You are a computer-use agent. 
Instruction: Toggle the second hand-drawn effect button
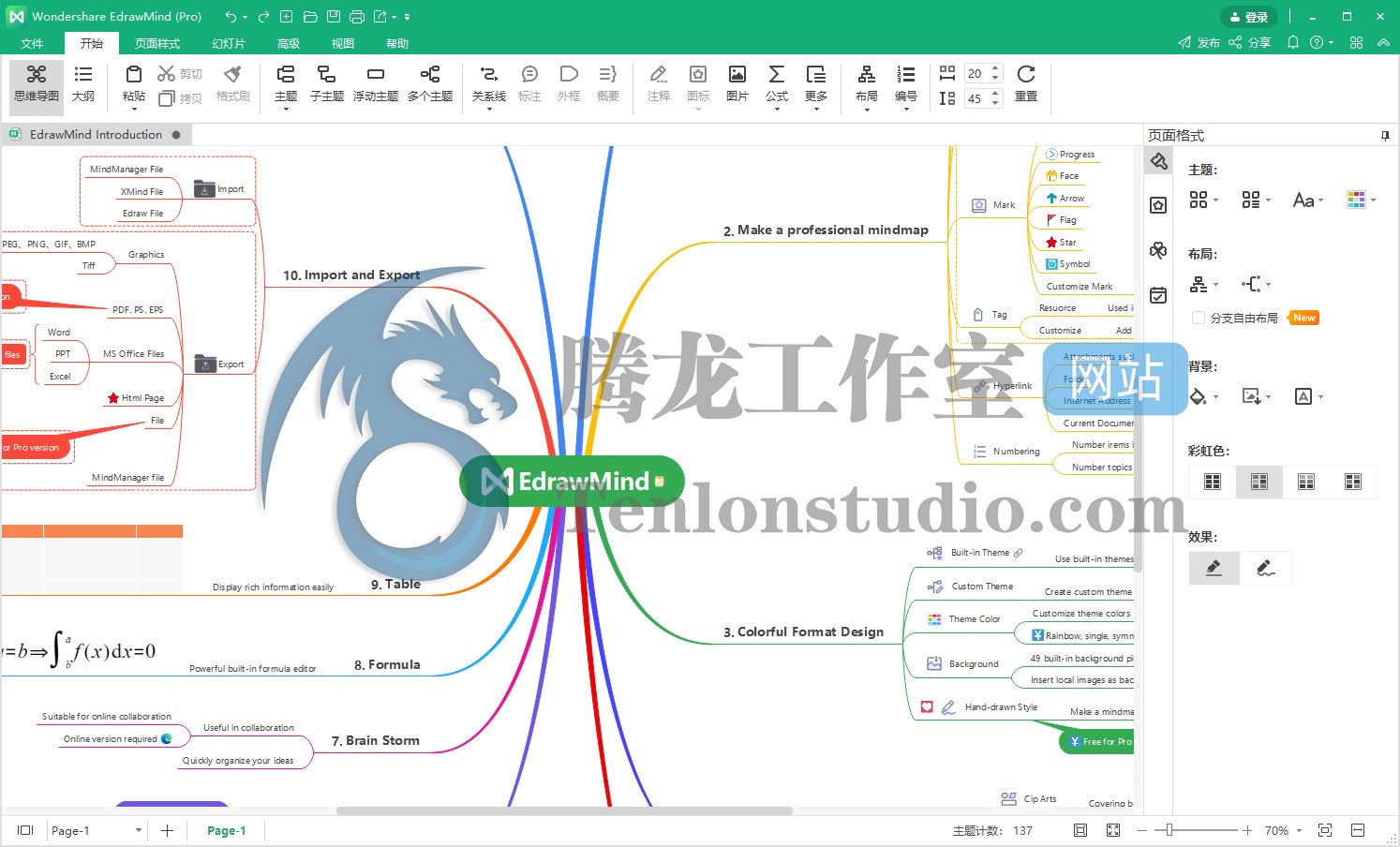[1266, 568]
